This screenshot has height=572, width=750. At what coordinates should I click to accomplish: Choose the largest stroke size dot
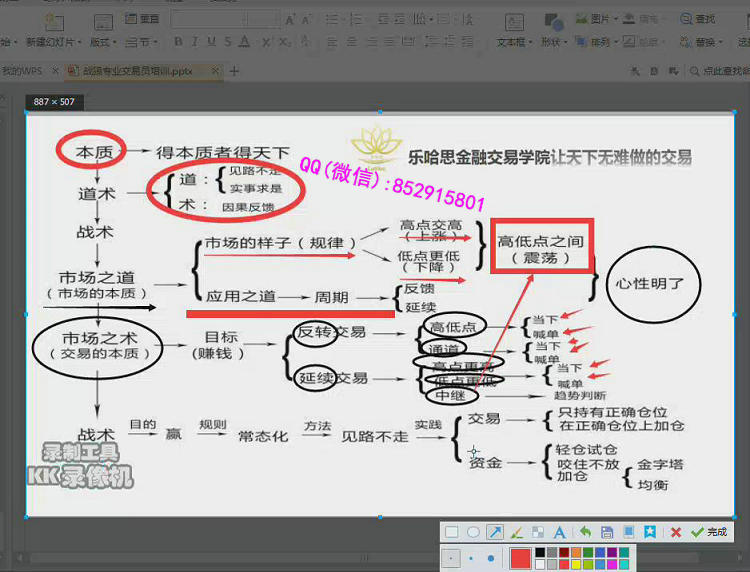(x=490, y=558)
